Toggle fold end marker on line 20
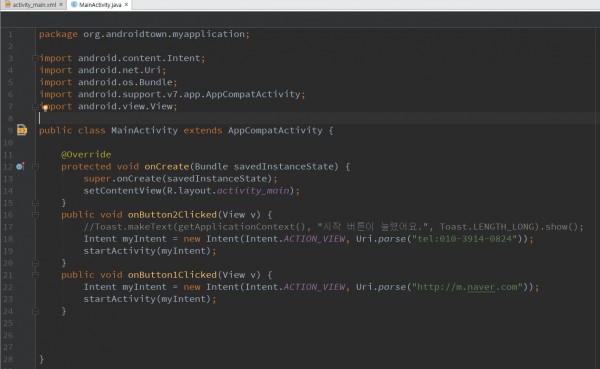 pos(35,263)
